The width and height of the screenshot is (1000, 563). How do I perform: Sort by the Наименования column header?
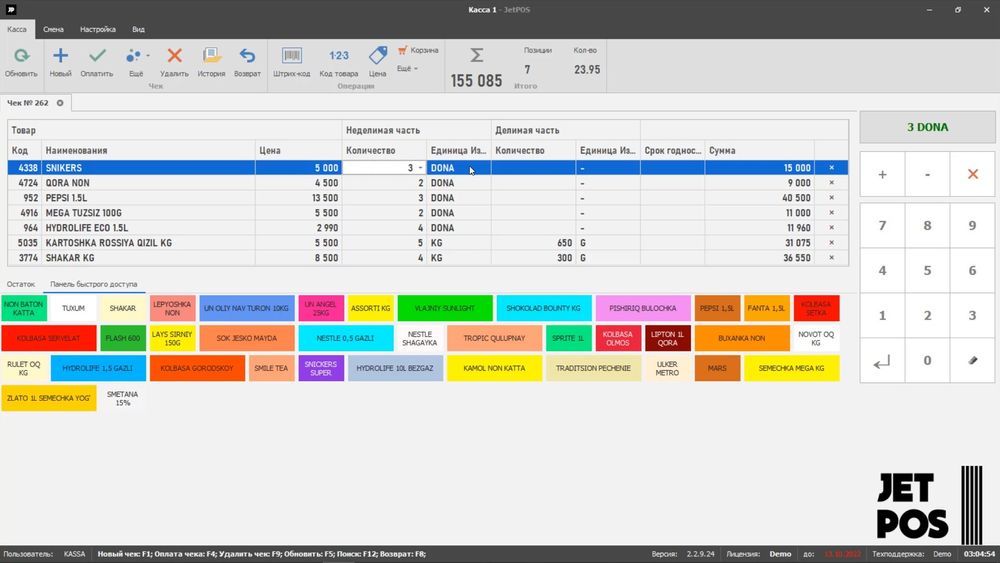click(x=148, y=150)
